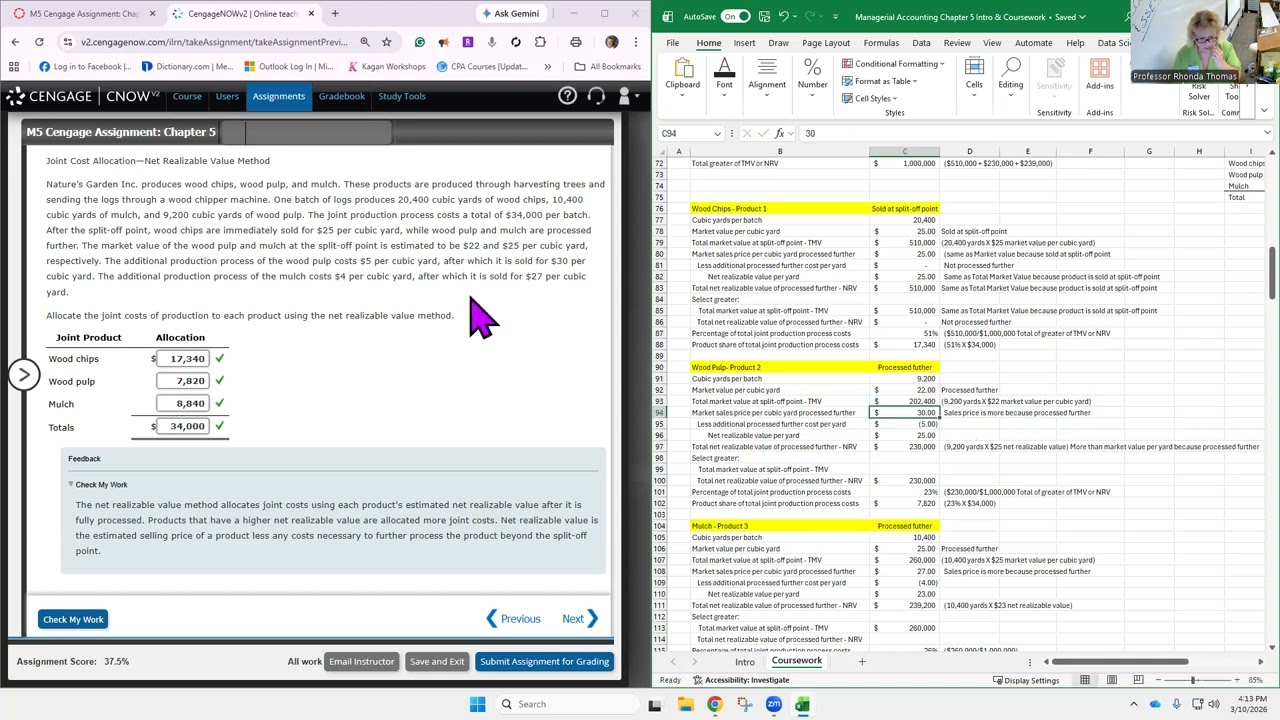
Task: Switch to the Intro worksheet tab
Action: click(x=745, y=662)
